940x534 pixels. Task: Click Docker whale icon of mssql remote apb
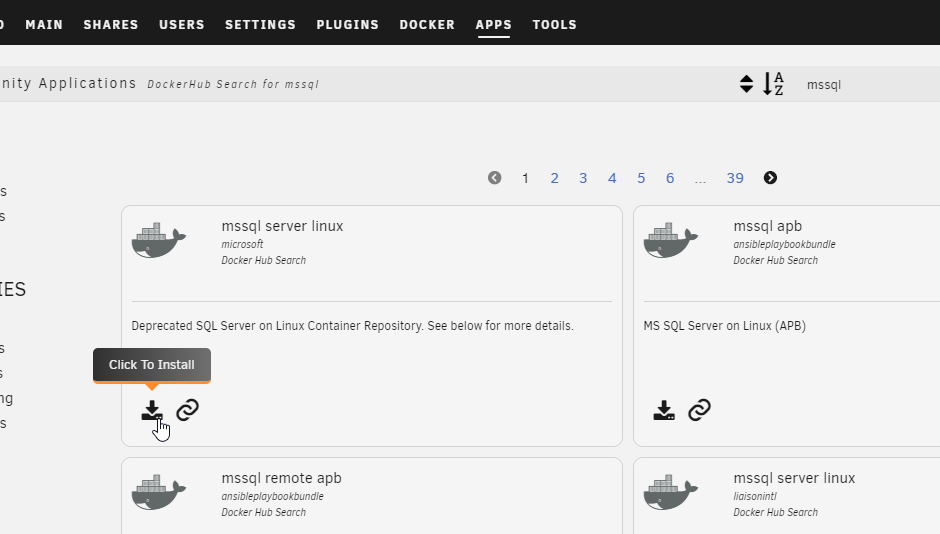coord(158,492)
